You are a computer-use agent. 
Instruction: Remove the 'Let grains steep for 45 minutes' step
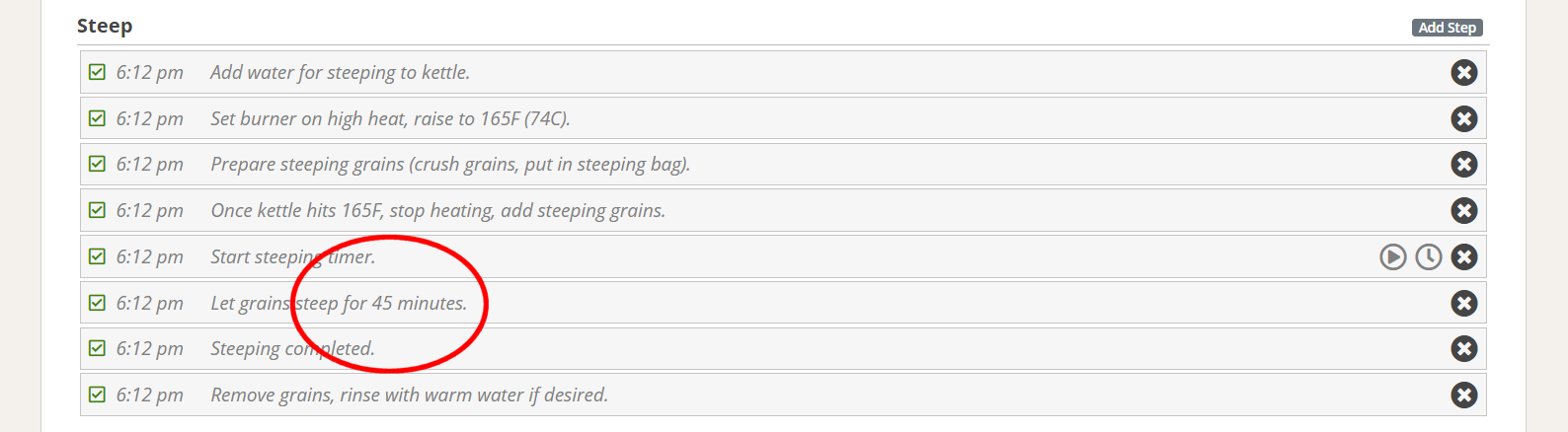(x=1464, y=303)
